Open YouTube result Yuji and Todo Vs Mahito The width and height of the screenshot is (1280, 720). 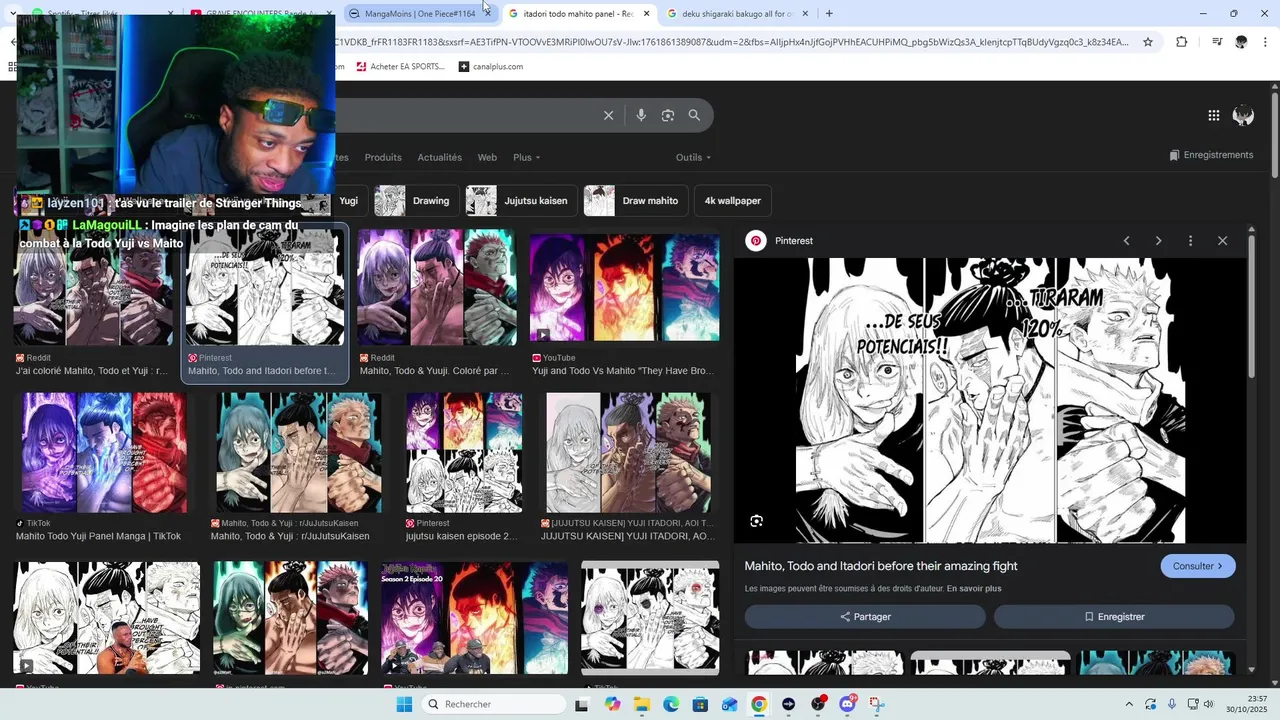point(624,304)
